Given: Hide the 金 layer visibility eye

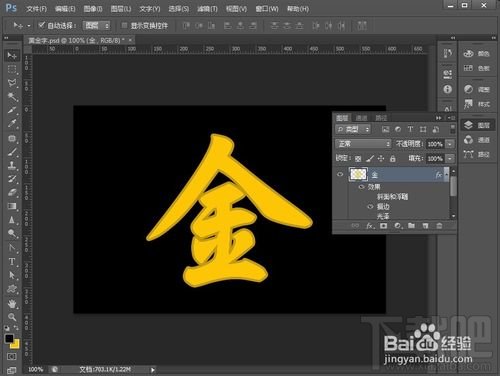Looking at the screenshot, I should click(x=340, y=174).
